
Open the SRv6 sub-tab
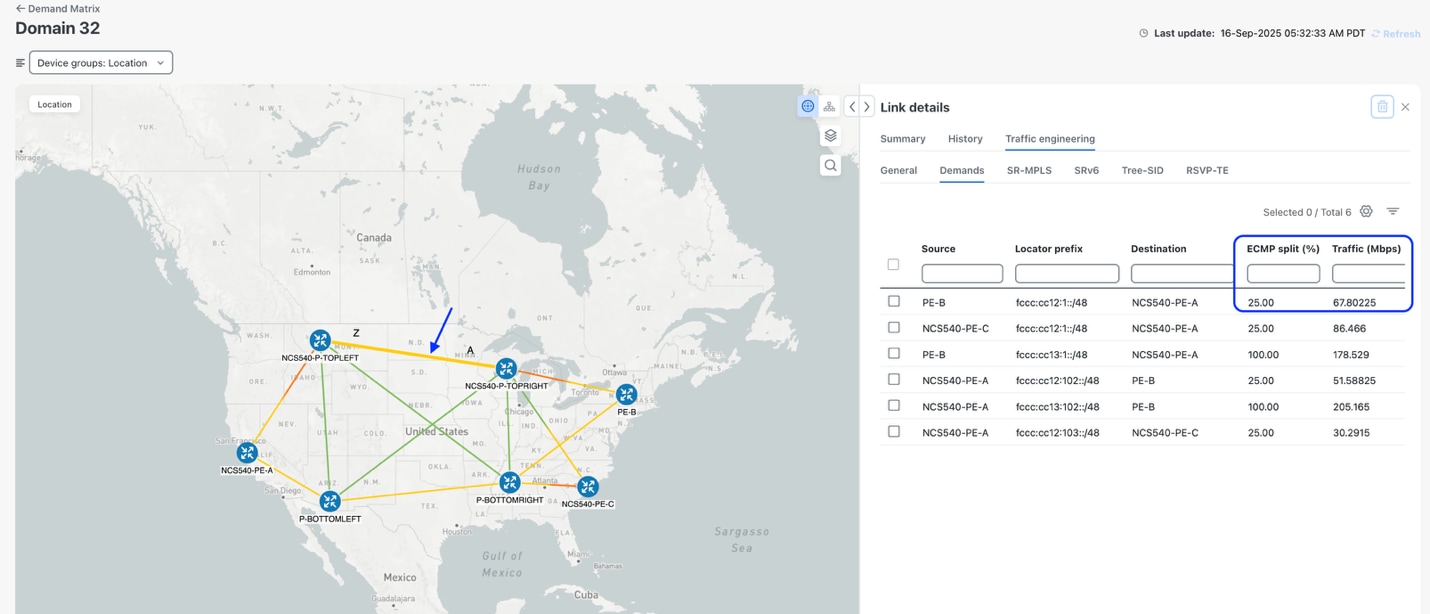pos(1086,170)
